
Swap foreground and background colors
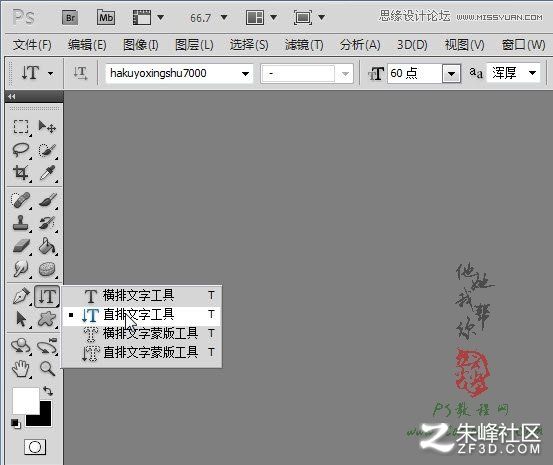click(48, 391)
